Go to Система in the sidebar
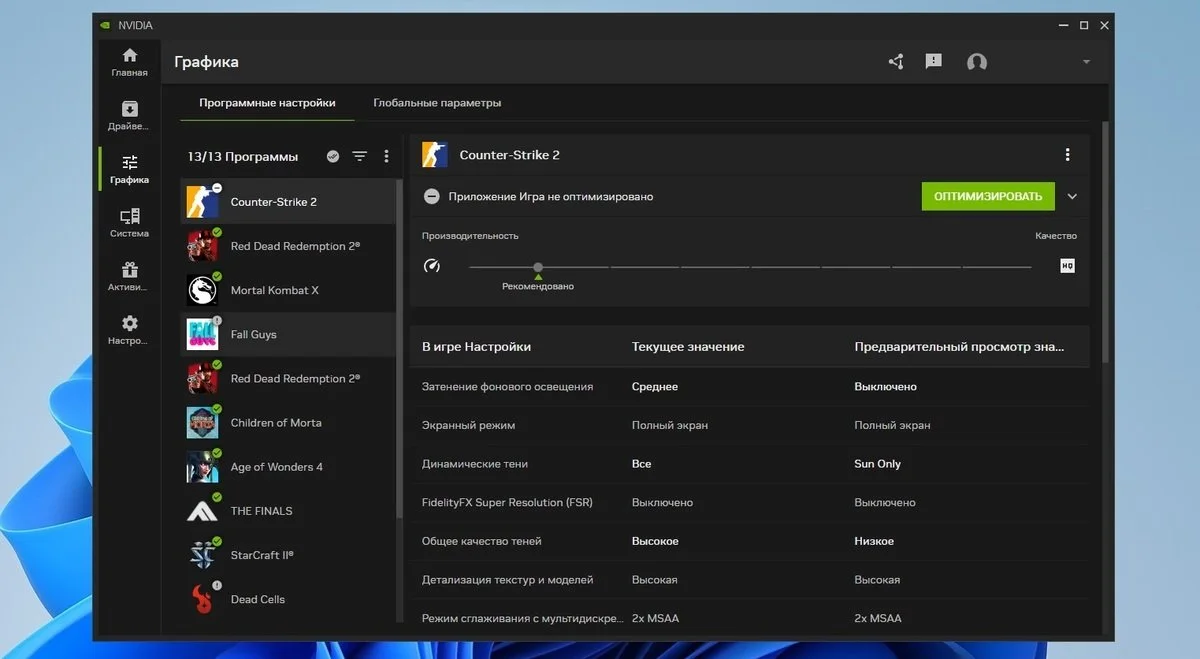1200x659 pixels. click(x=129, y=223)
